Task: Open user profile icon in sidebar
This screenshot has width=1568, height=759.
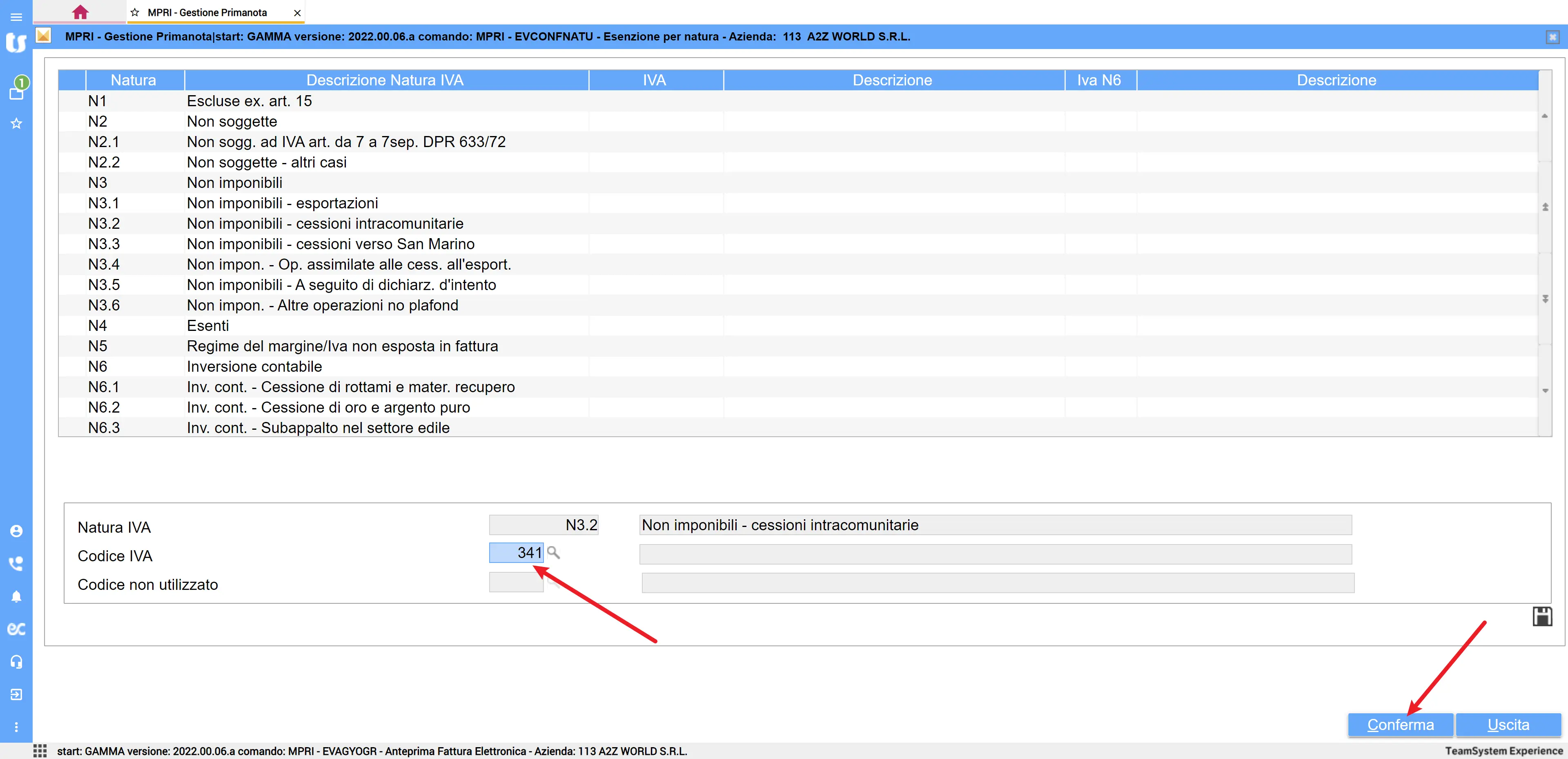Action: pos(16,531)
